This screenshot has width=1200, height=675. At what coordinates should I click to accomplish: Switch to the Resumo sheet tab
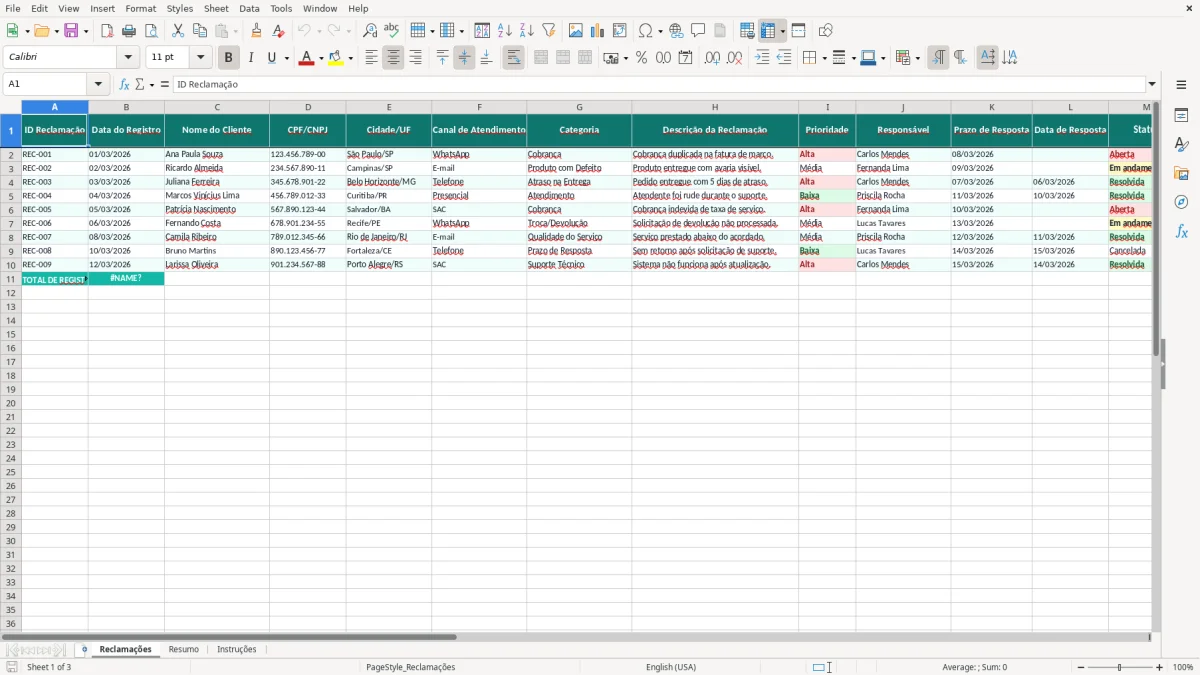[x=184, y=649]
